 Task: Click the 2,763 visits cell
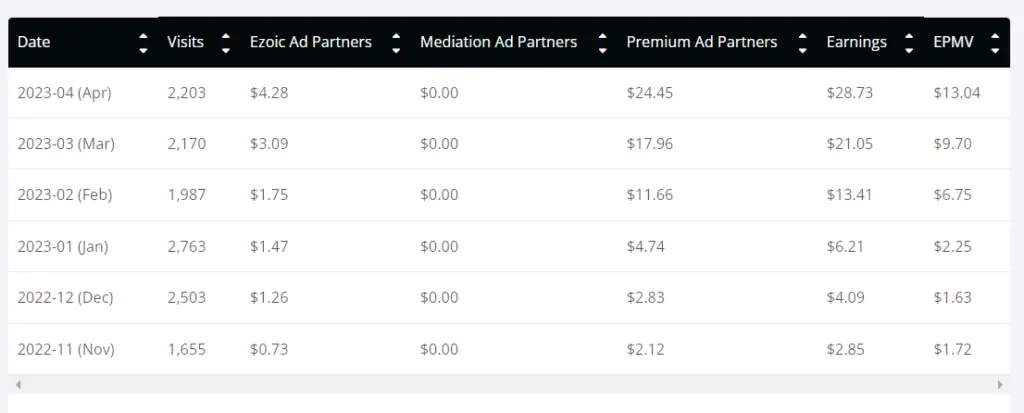(x=186, y=246)
